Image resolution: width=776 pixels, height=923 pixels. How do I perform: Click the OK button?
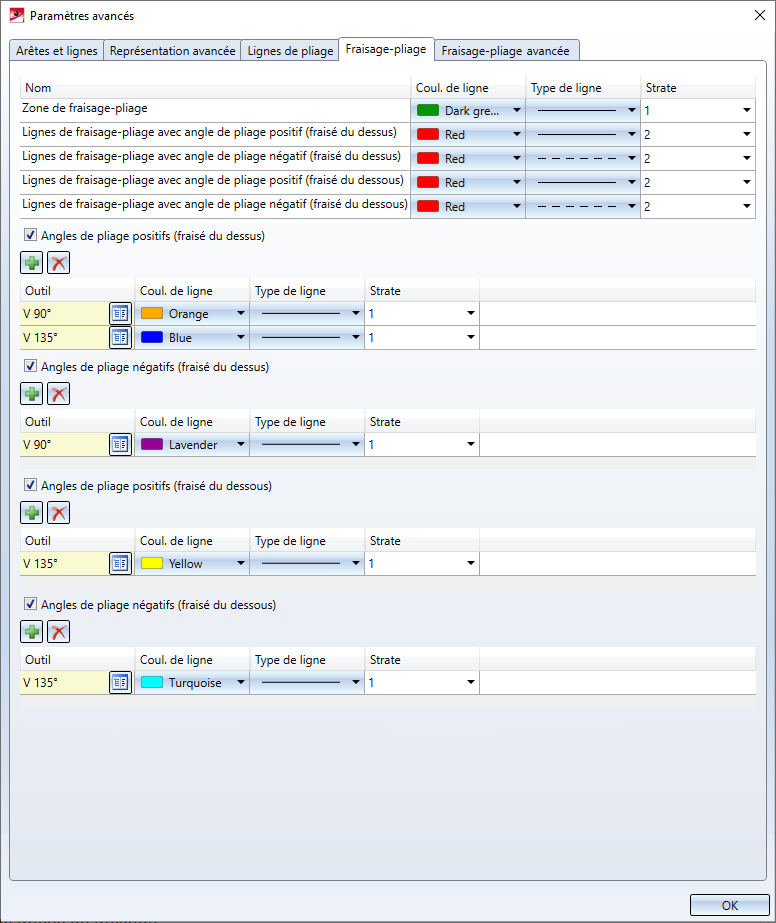(729, 905)
